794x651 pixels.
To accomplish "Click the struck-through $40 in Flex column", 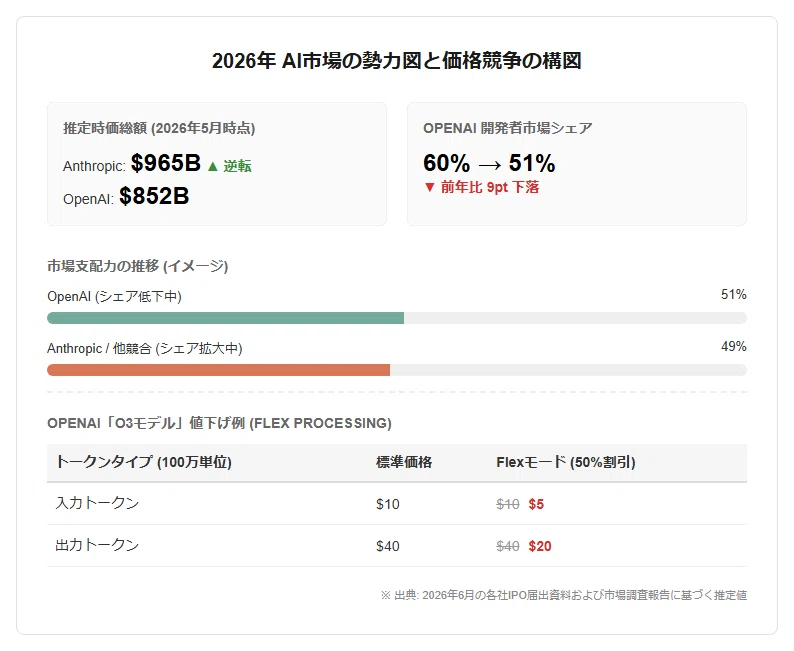I will [x=508, y=546].
